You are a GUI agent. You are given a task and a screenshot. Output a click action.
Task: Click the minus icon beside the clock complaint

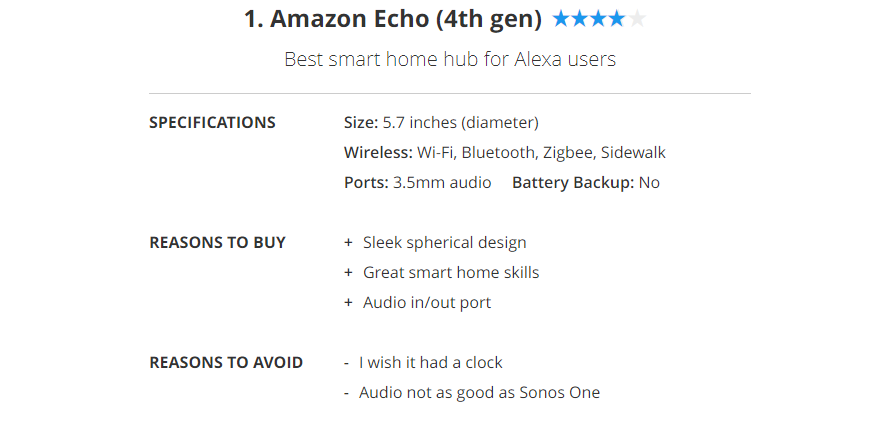pyautogui.click(x=346, y=363)
